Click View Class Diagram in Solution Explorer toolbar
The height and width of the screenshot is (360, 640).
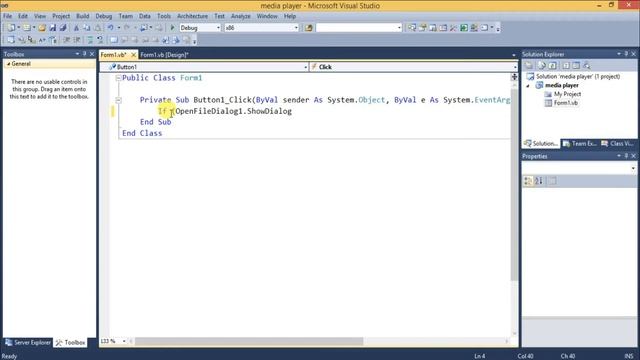pos(587,65)
